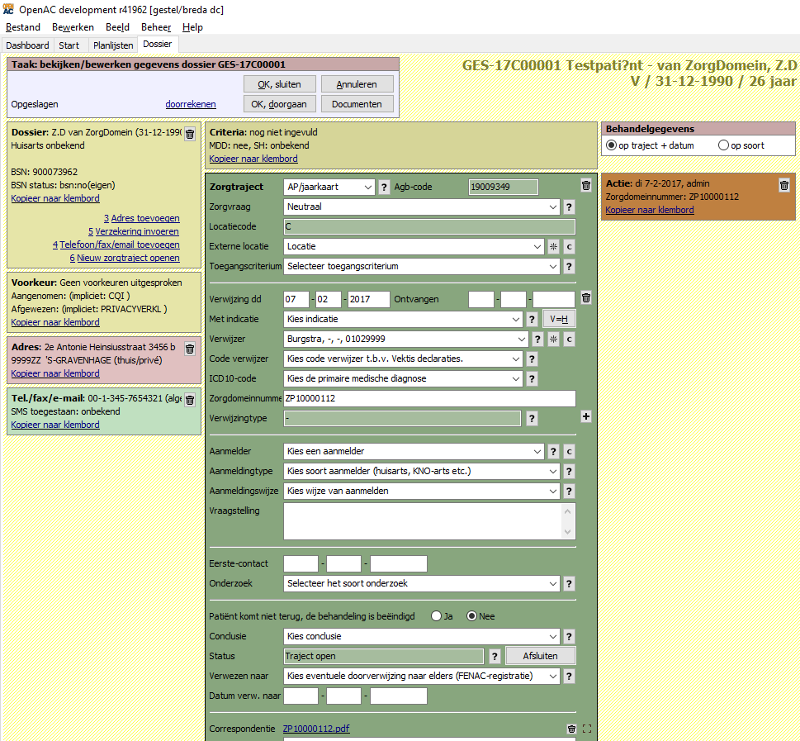Open the ZP10000112.pdf correspondence link

pos(315,729)
